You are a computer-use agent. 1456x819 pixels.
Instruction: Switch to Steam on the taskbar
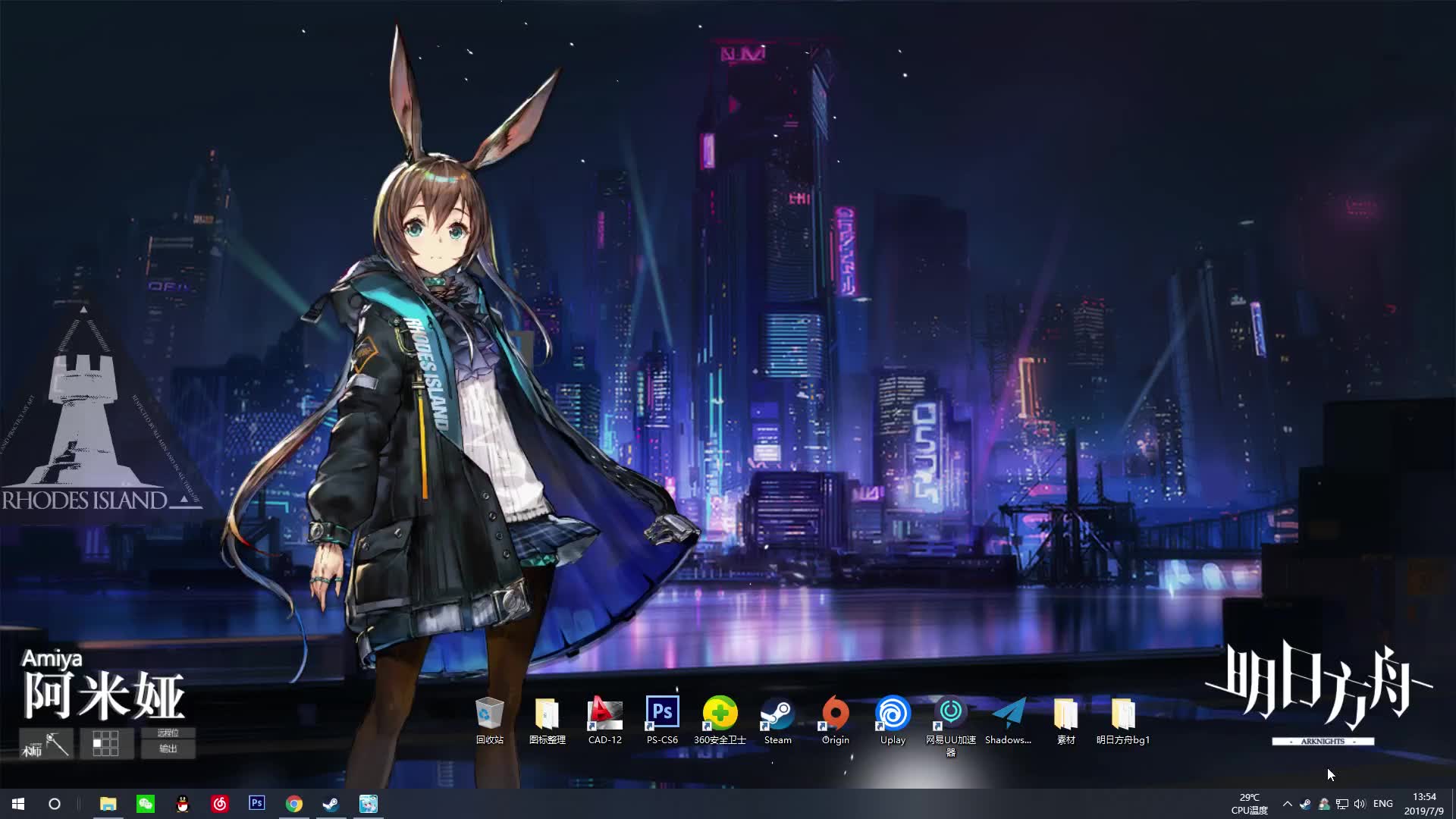[x=331, y=804]
